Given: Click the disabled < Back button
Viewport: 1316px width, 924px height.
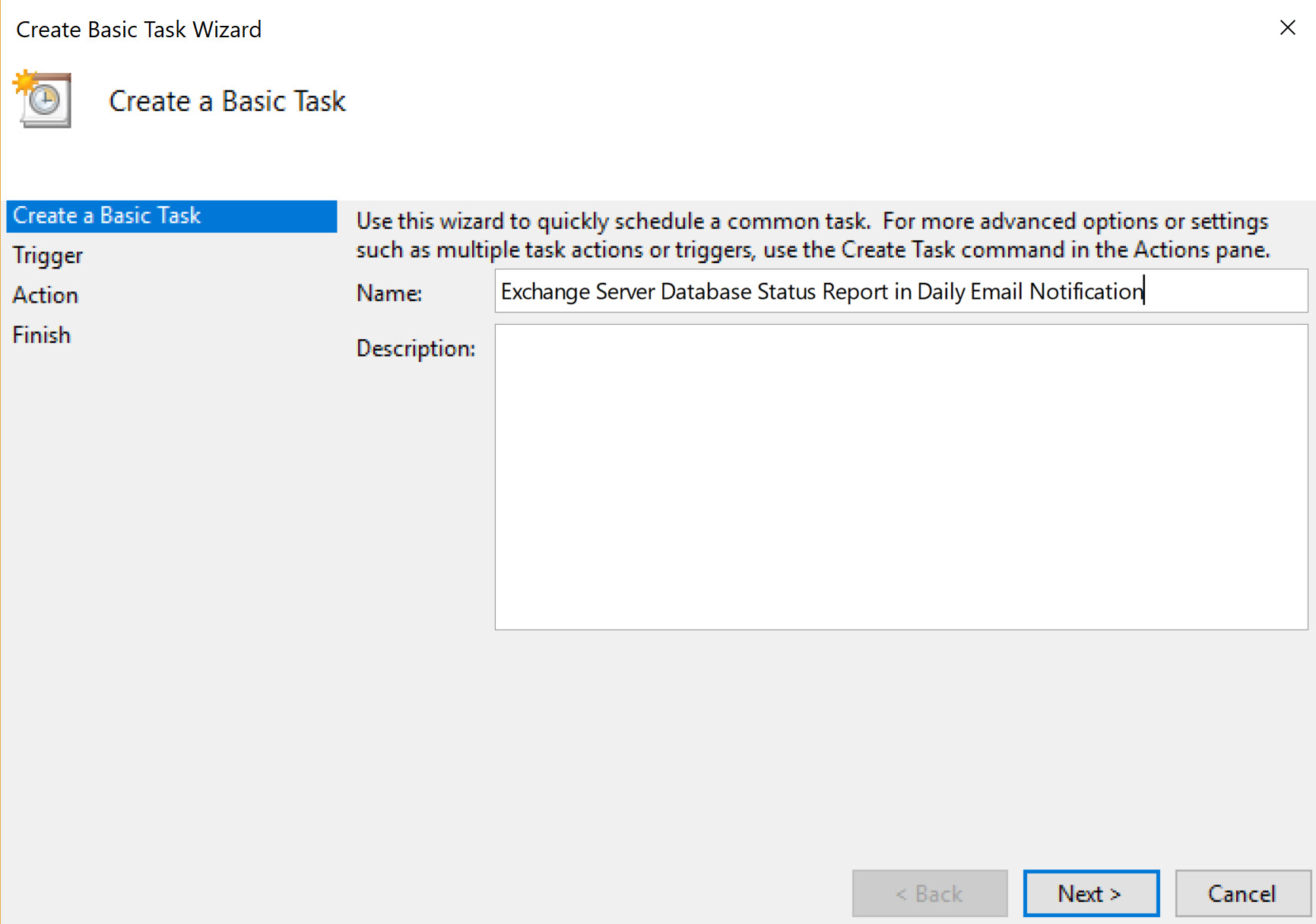Looking at the screenshot, I should (x=929, y=893).
